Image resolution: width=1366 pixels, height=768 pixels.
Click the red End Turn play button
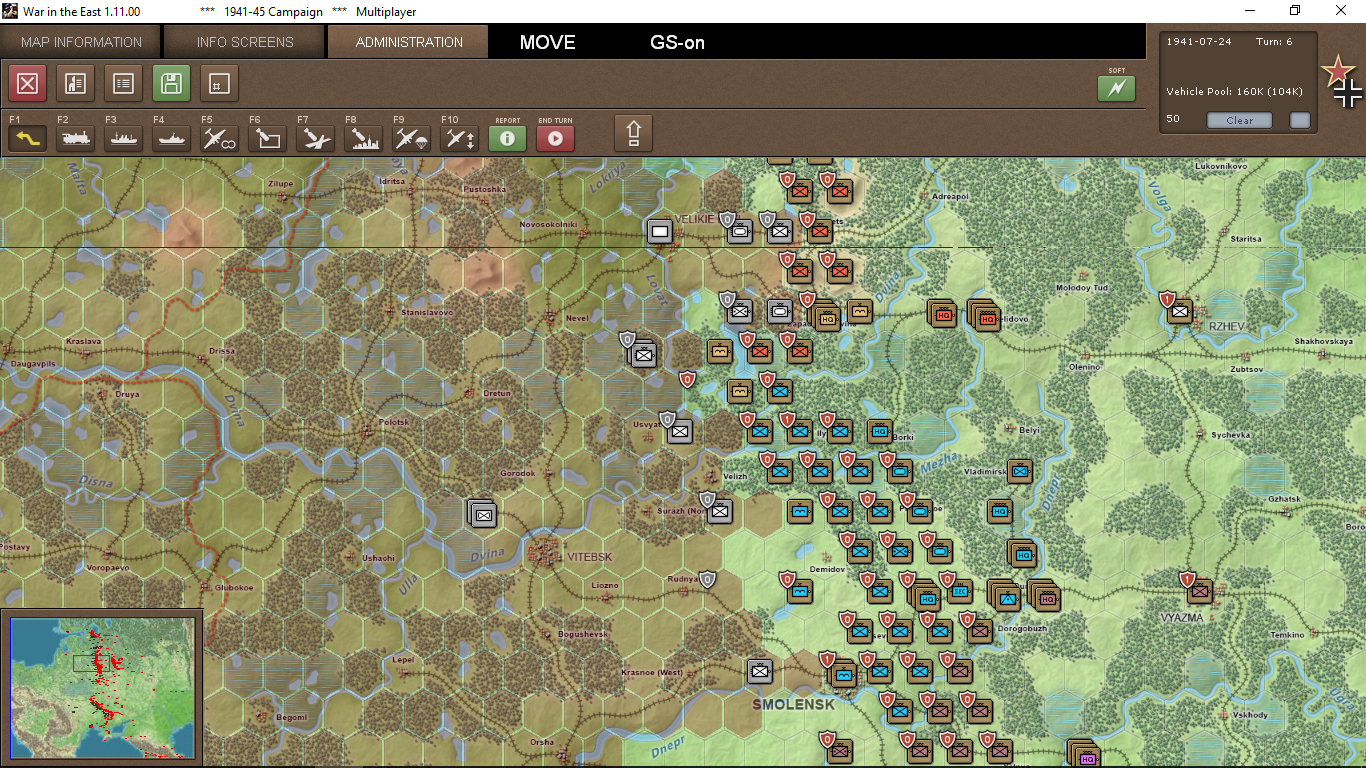tap(556, 139)
